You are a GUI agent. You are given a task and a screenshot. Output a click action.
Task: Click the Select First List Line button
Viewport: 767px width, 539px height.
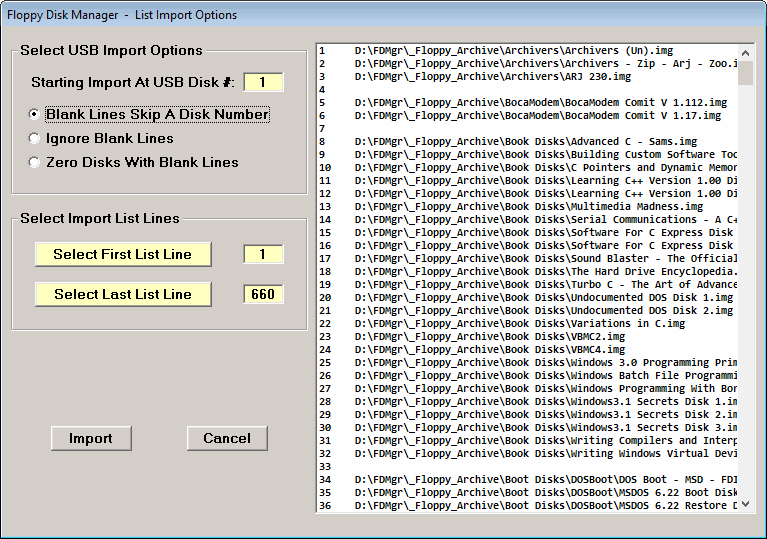click(x=123, y=254)
